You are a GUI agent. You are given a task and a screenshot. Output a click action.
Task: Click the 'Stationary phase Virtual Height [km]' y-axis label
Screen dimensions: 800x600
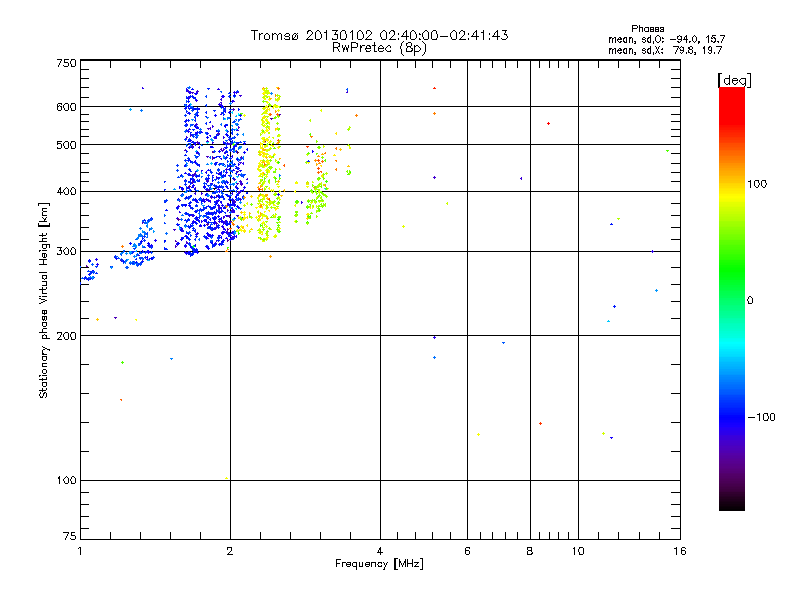pyautogui.click(x=43, y=300)
